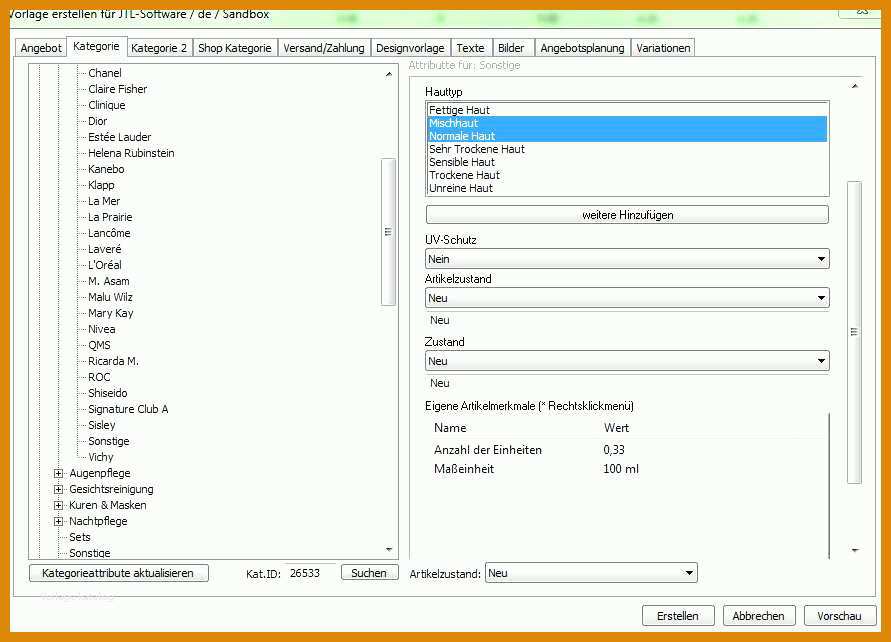The width and height of the screenshot is (891, 642).
Task: Click the weitere Hinzufügen button
Action: pos(627,215)
